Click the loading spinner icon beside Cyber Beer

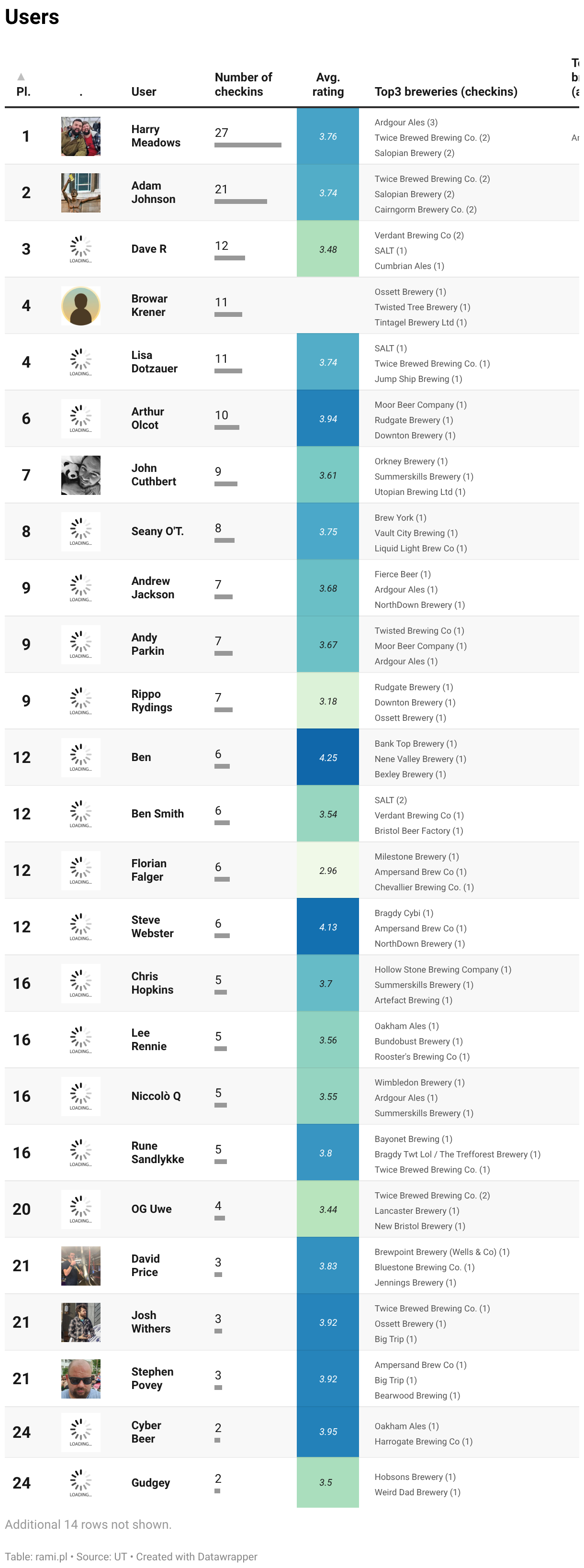(80, 1432)
